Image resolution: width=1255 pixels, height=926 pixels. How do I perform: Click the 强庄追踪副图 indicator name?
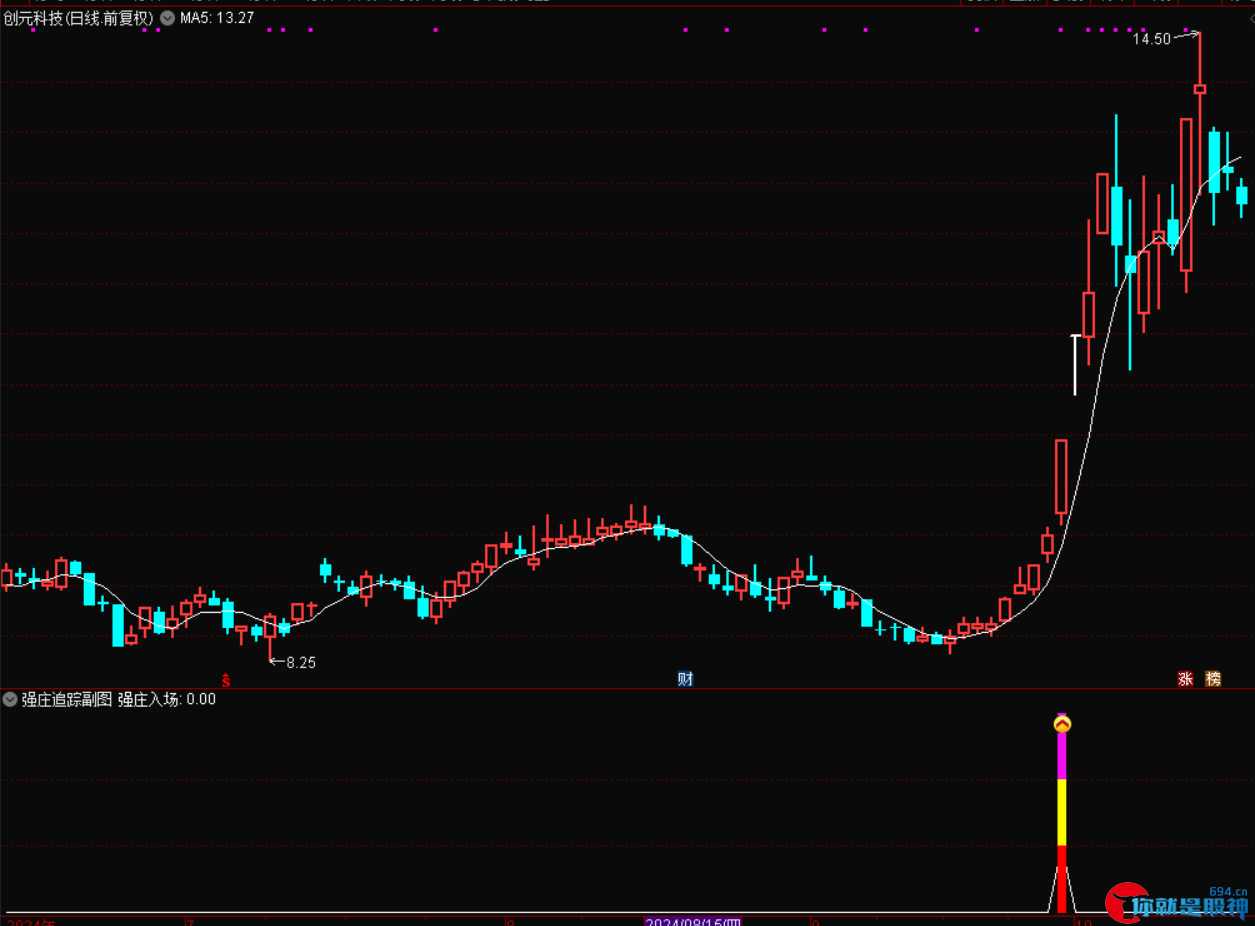(x=67, y=699)
